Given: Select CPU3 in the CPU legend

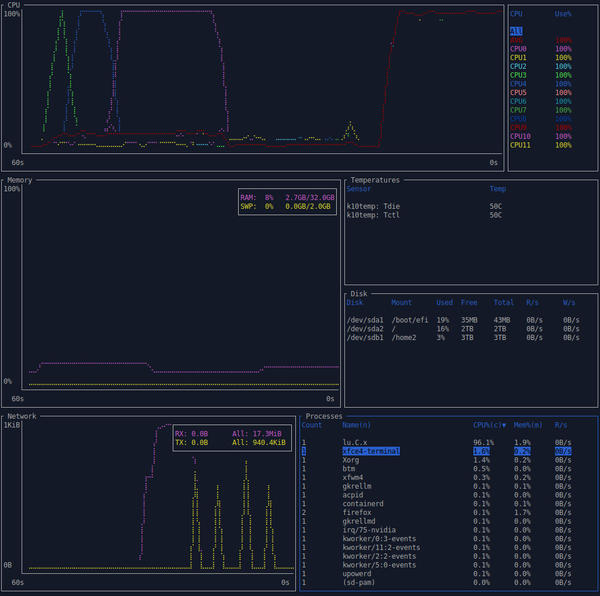Looking at the screenshot, I should click(541, 75).
